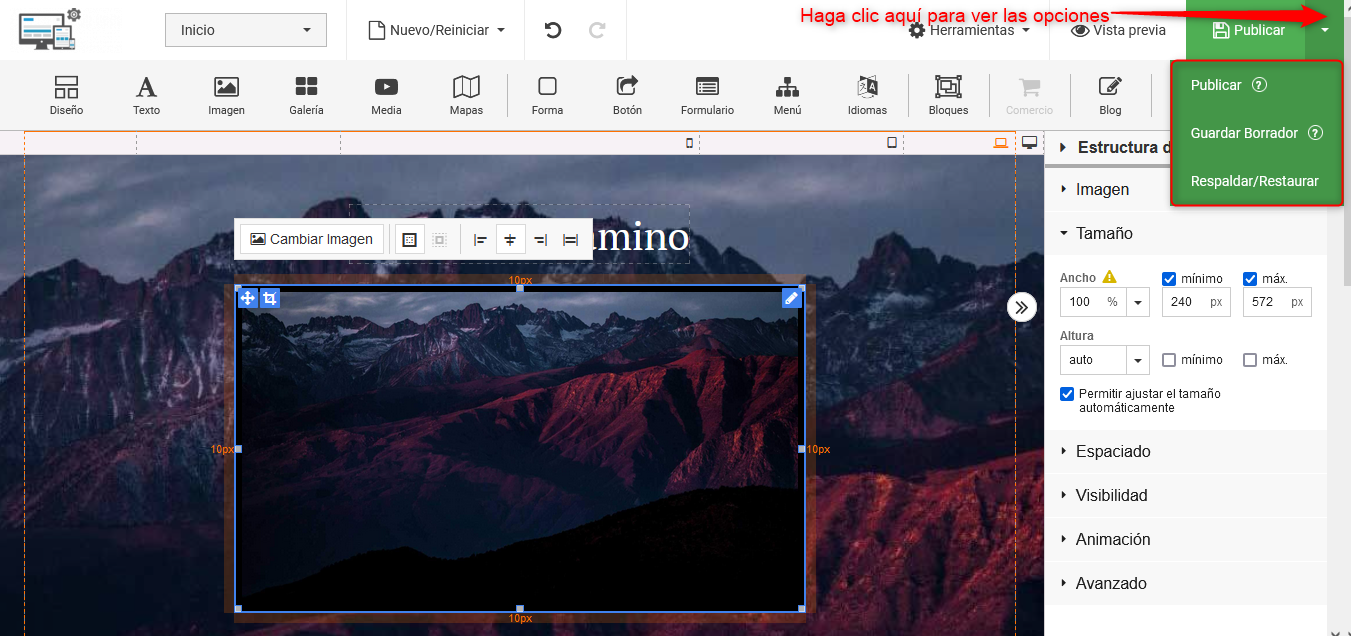Choose Guardar Borrador from the menu
This screenshot has height=636, width=1351.
tap(1244, 133)
